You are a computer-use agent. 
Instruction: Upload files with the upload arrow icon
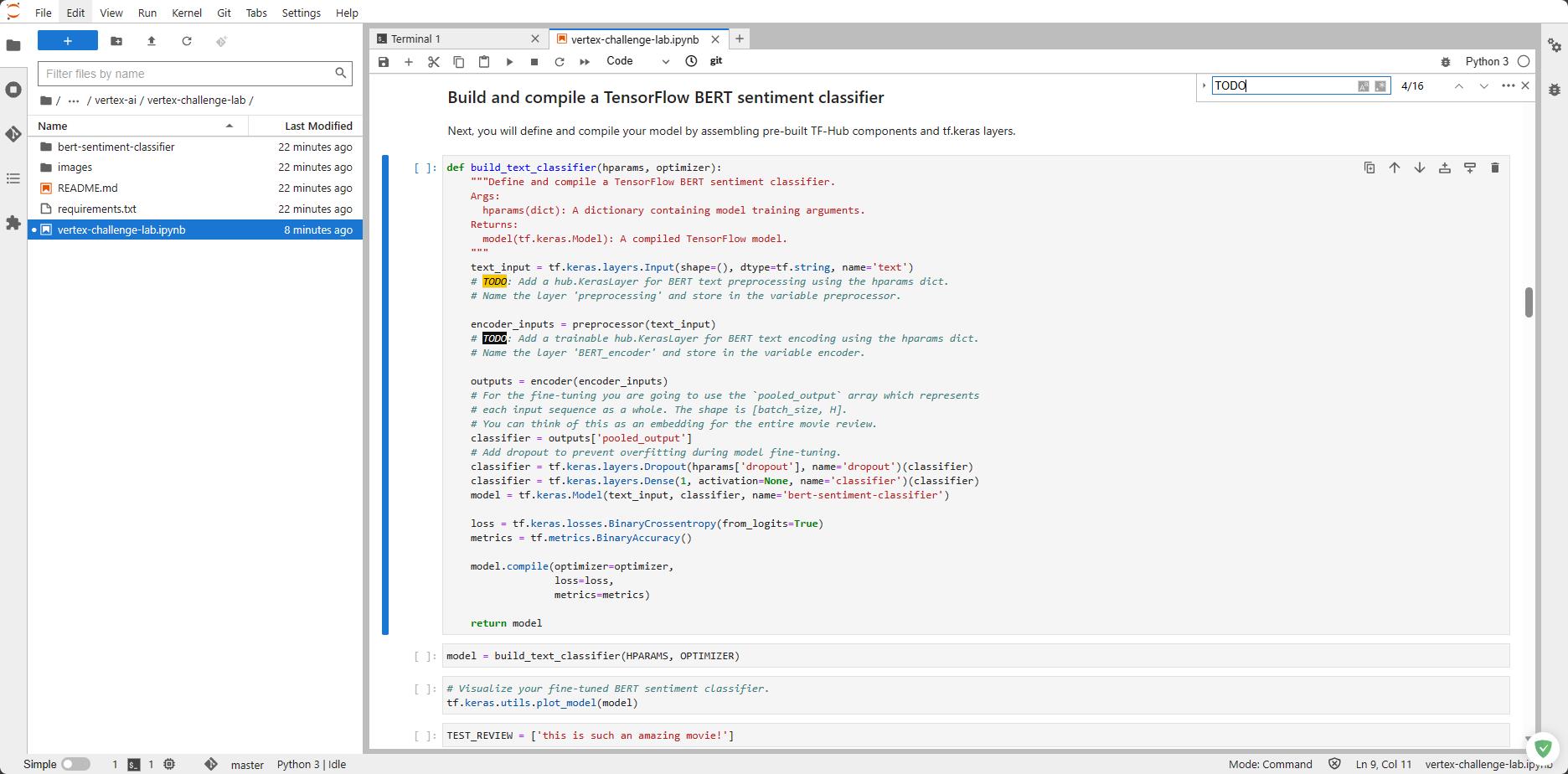pos(152,41)
